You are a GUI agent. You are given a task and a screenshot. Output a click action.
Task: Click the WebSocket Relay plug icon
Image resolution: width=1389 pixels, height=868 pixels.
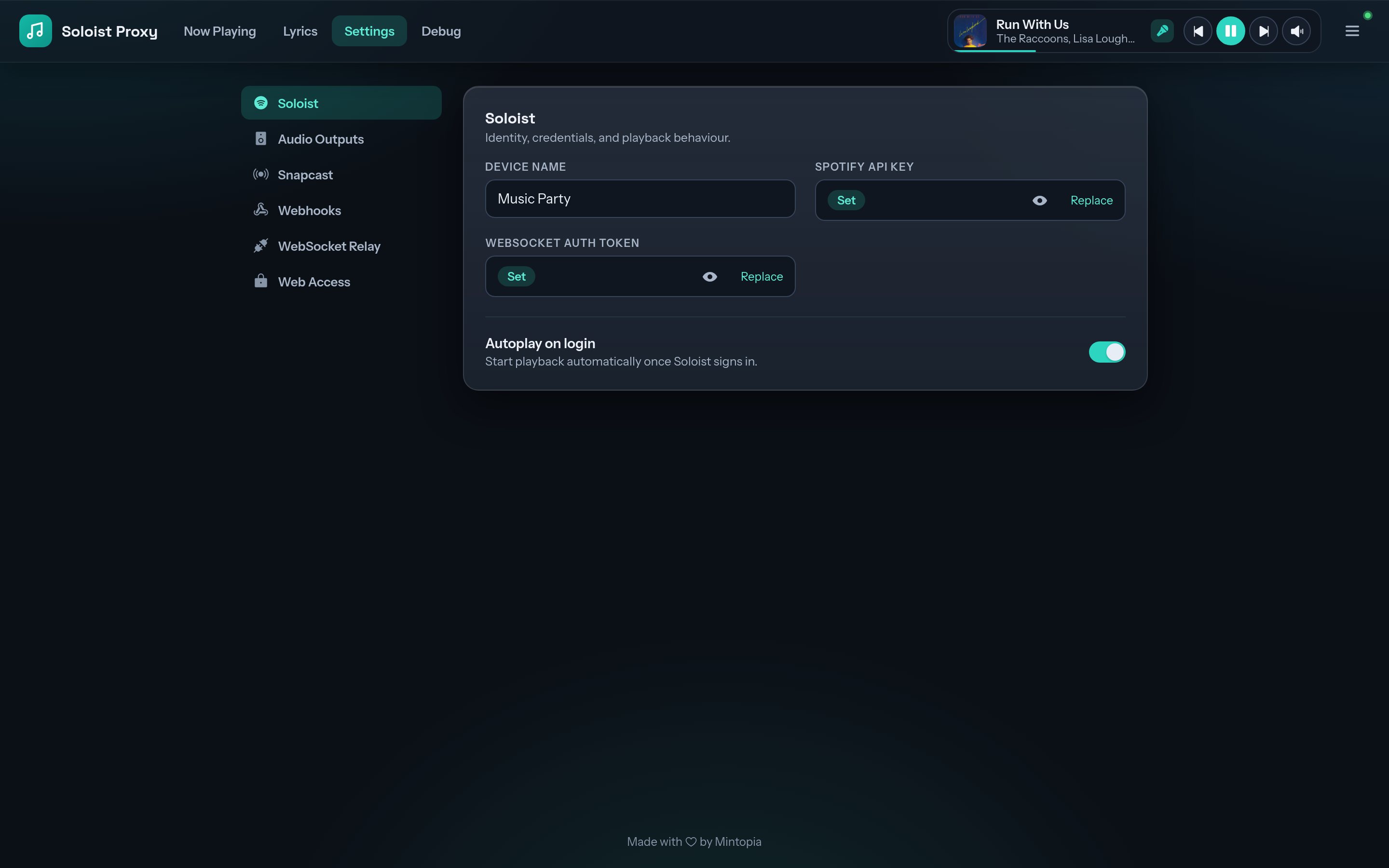[x=260, y=246]
